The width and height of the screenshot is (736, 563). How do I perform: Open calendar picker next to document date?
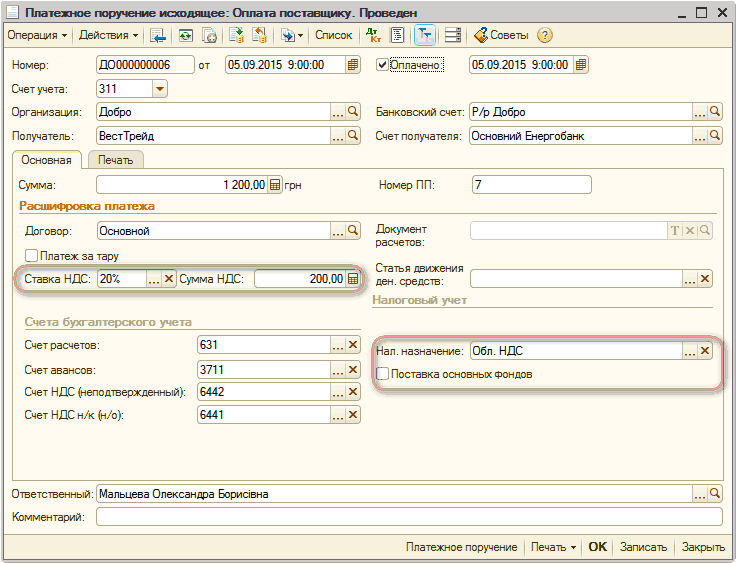(352, 65)
